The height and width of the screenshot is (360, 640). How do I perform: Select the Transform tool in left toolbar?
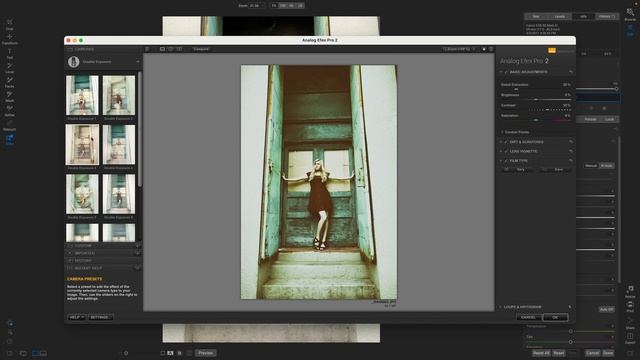(9, 39)
